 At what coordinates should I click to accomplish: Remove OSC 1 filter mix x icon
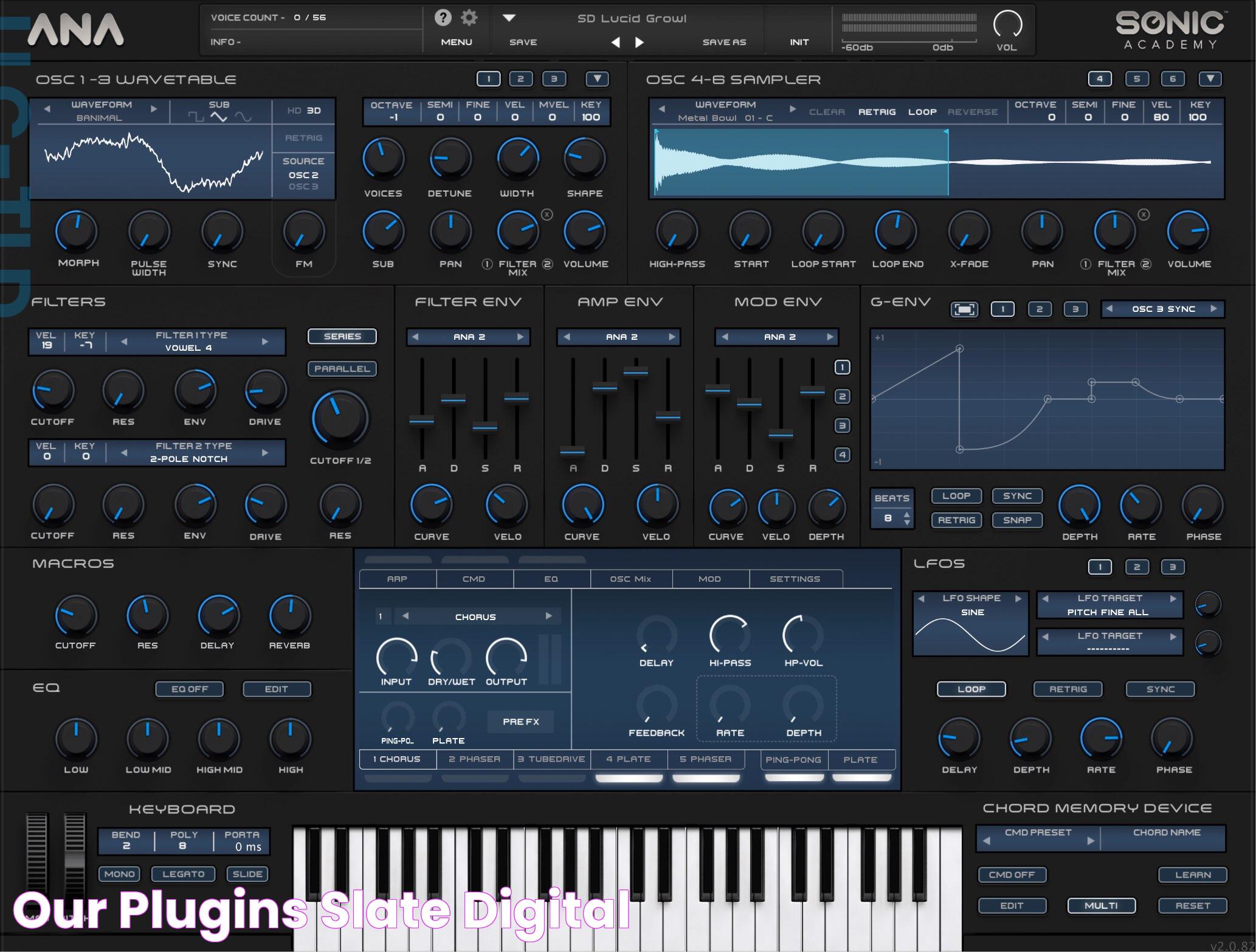(547, 215)
